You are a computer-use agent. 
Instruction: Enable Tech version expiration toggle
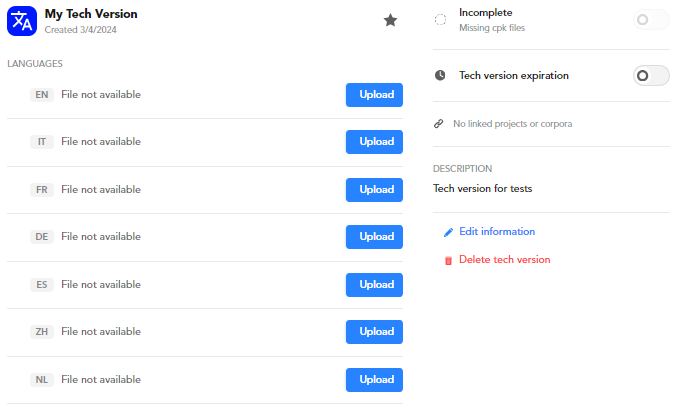click(651, 75)
